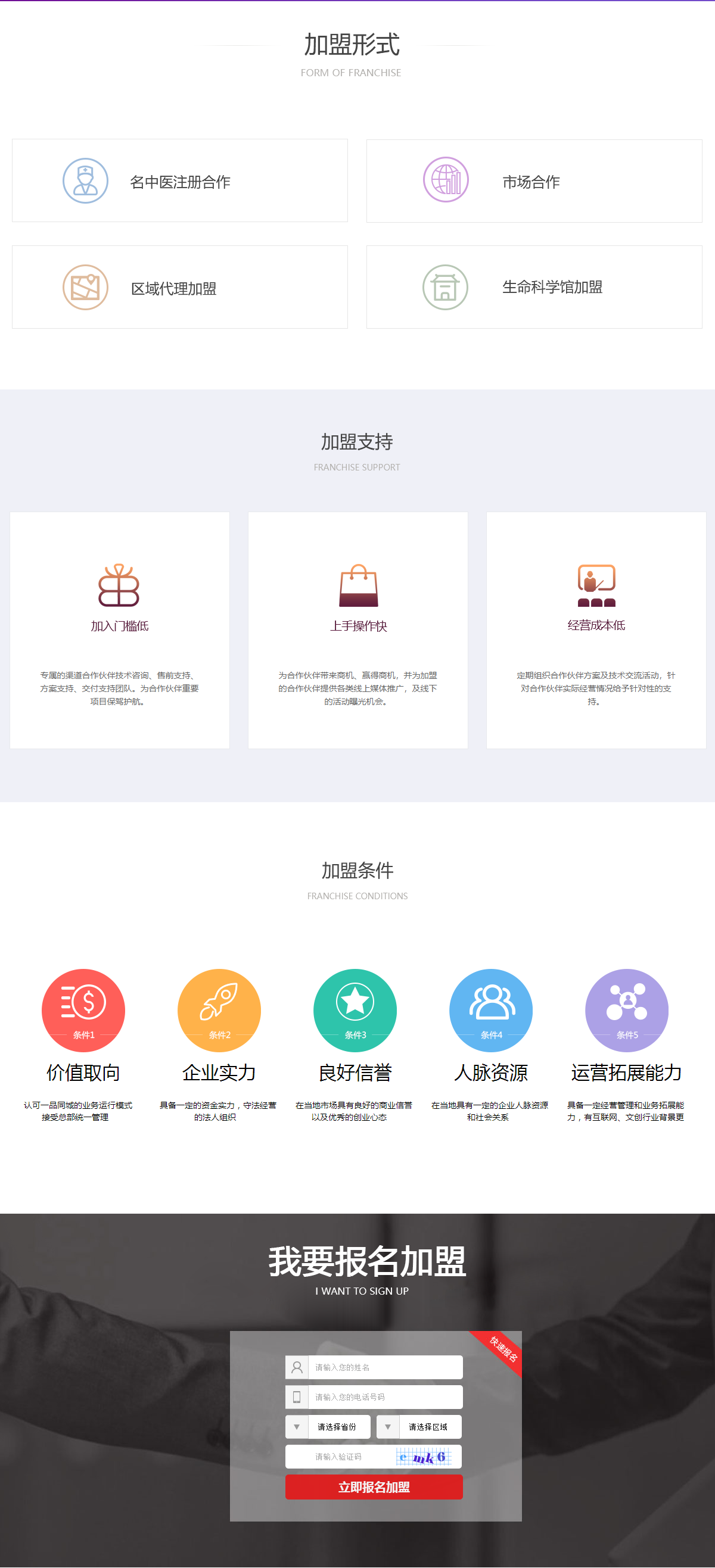The height and width of the screenshot is (1568, 715).
Task: Click the building icon for 生命科学馆加盟
Action: 445,287
